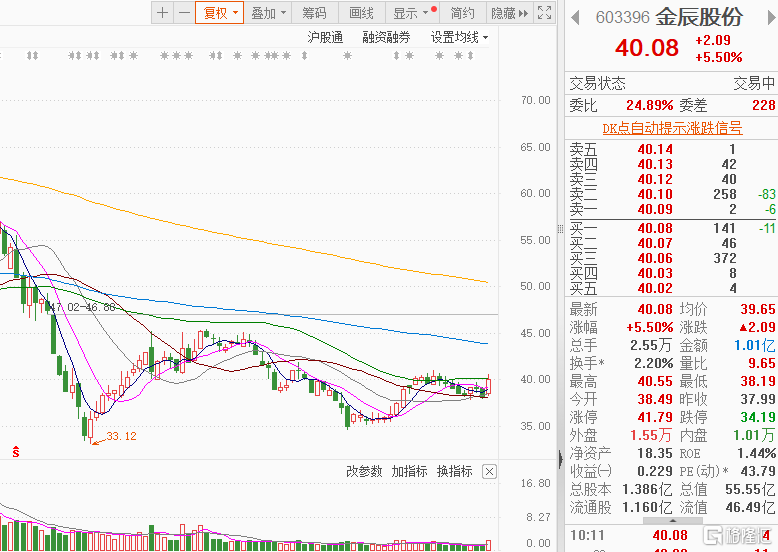Click the 跌停 value 34.19

point(758,417)
